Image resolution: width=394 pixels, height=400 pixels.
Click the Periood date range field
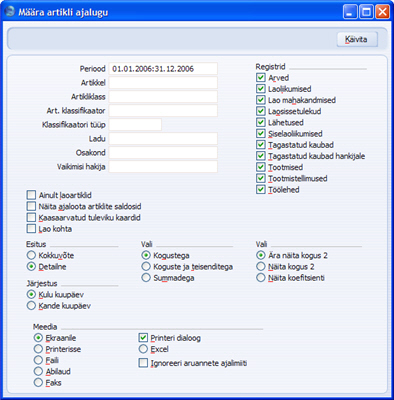(163, 69)
